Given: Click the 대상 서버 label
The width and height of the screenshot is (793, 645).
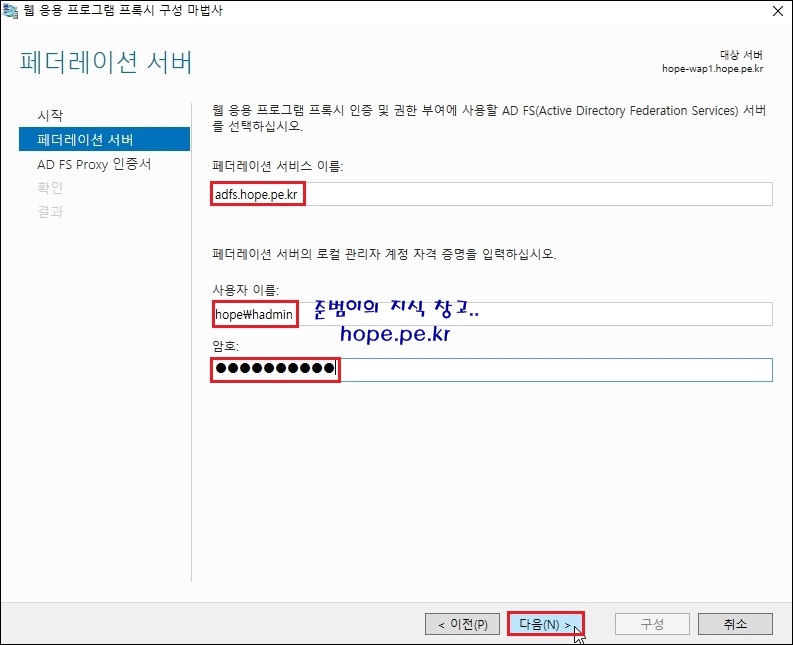Looking at the screenshot, I should coord(741,55).
